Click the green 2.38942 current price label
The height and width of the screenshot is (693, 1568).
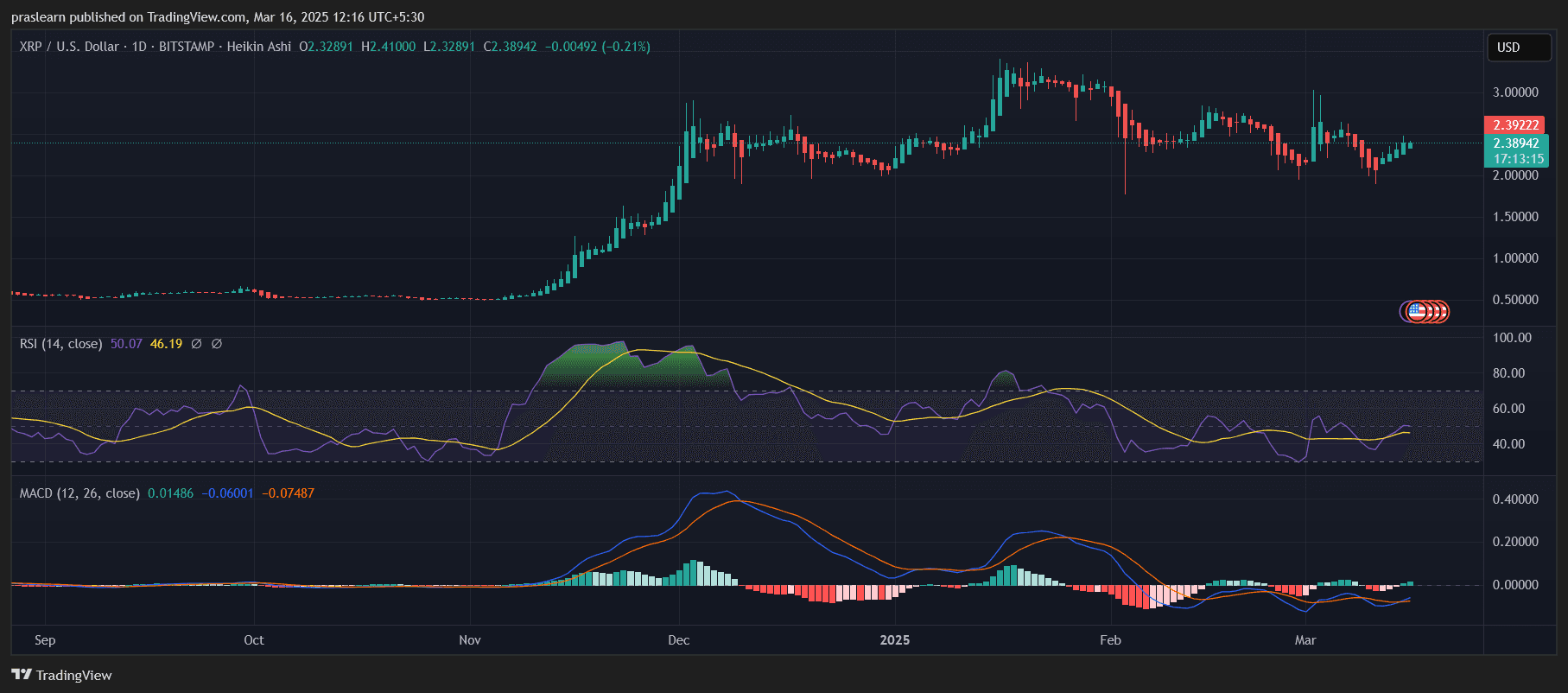[x=1515, y=143]
